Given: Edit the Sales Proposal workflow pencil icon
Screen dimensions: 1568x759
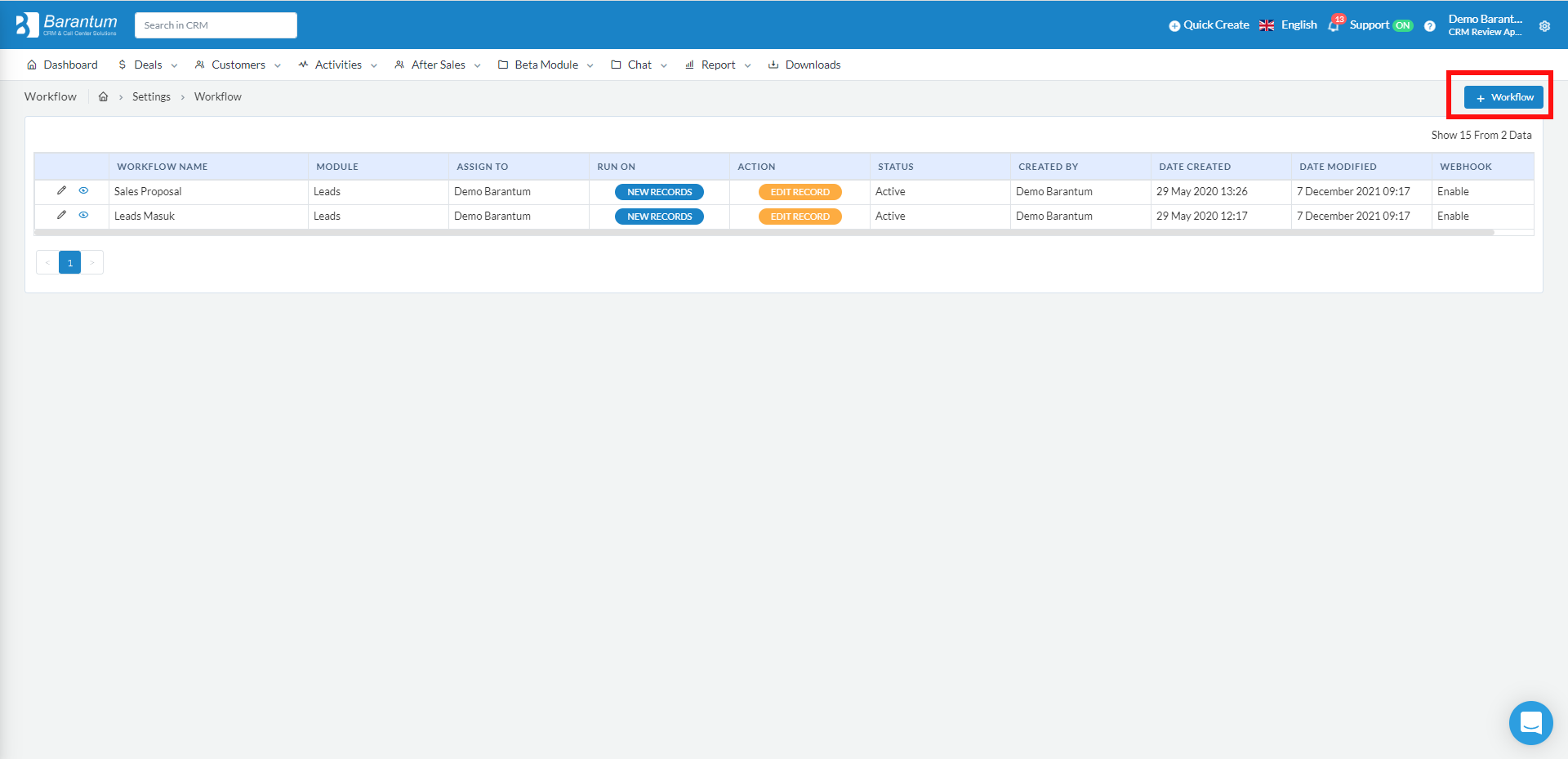Looking at the screenshot, I should click(x=61, y=190).
